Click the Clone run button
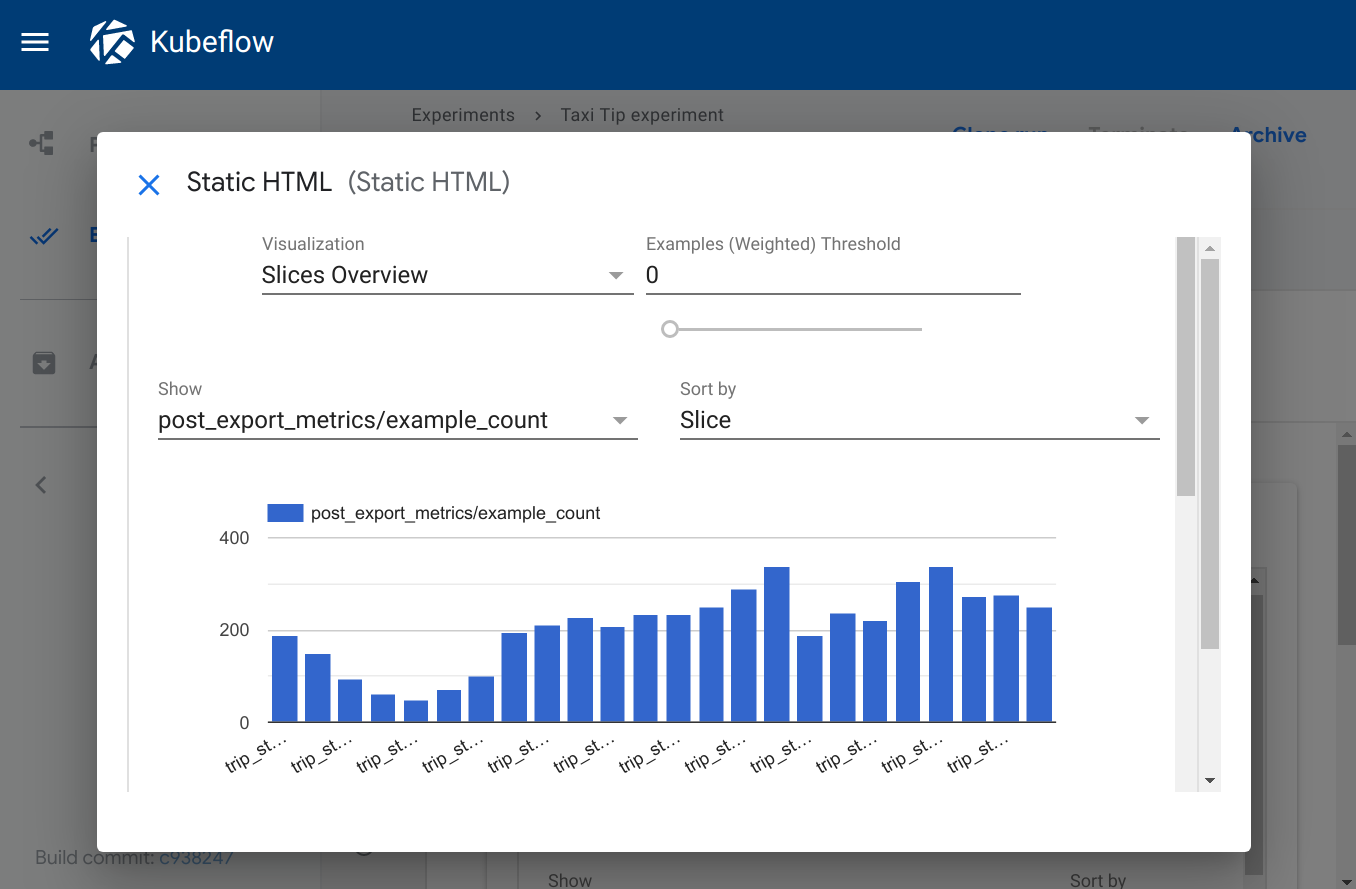 (1000, 134)
